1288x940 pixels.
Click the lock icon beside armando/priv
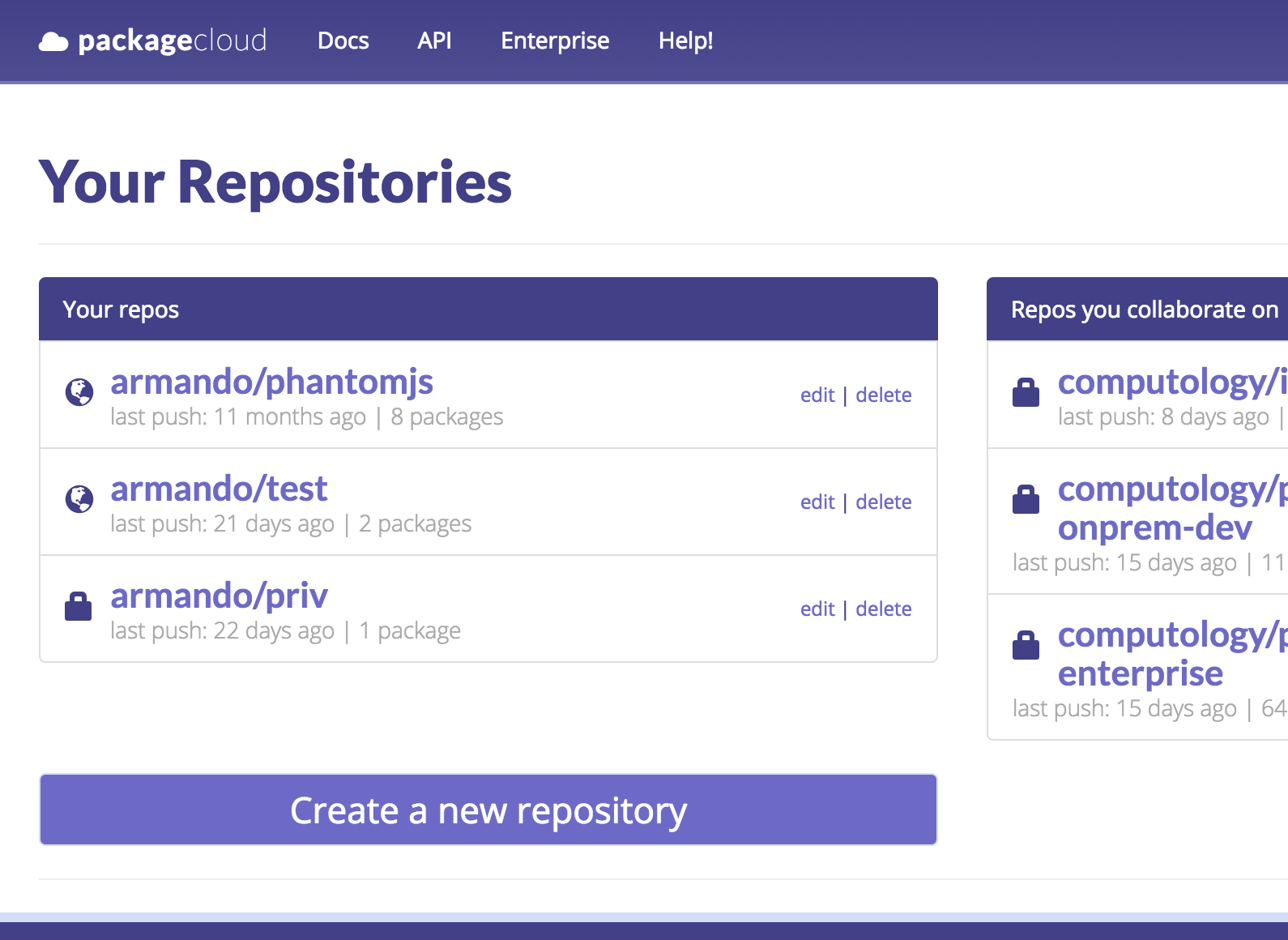click(x=79, y=606)
